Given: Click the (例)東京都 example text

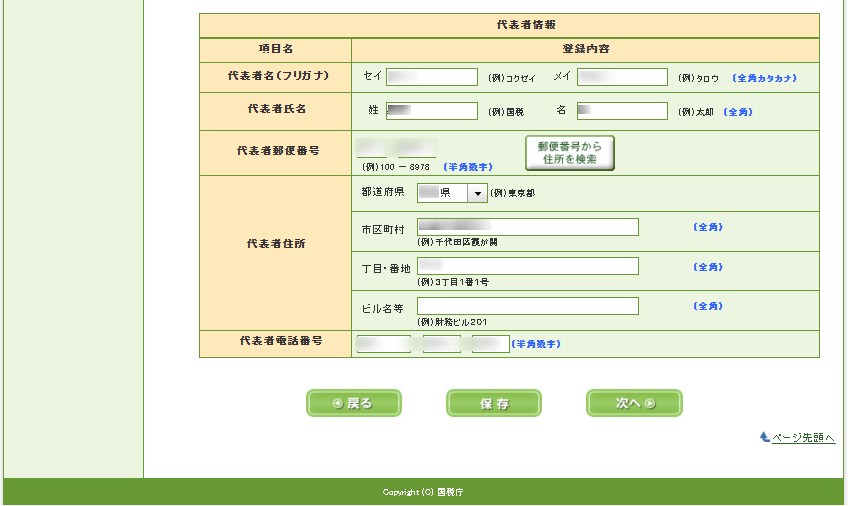Looking at the screenshot, I should click(513, 193).
